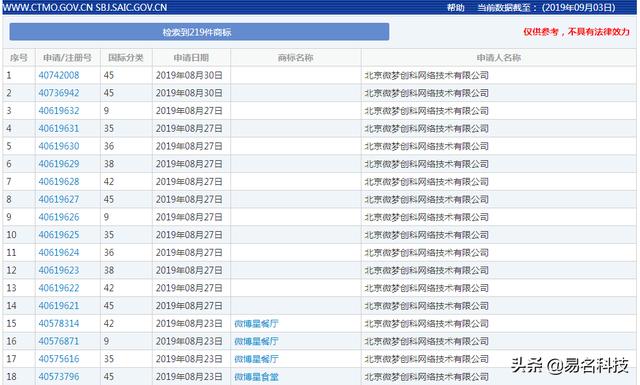
Task: Open registration number 40575616
Action: (59, 359)
